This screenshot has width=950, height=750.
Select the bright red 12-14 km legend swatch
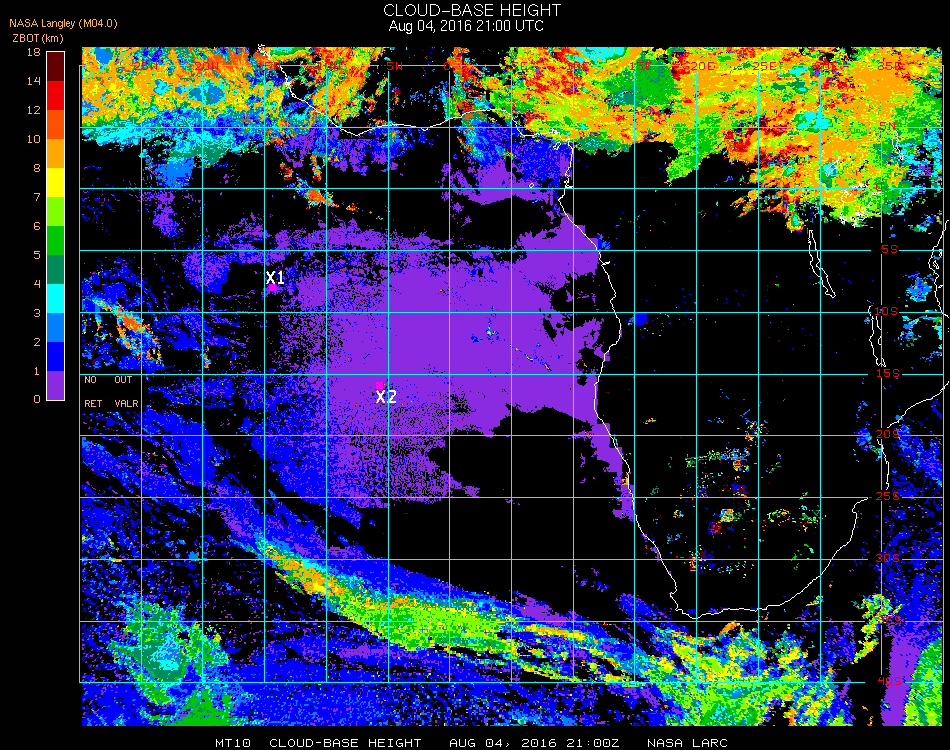pos(55,95)
